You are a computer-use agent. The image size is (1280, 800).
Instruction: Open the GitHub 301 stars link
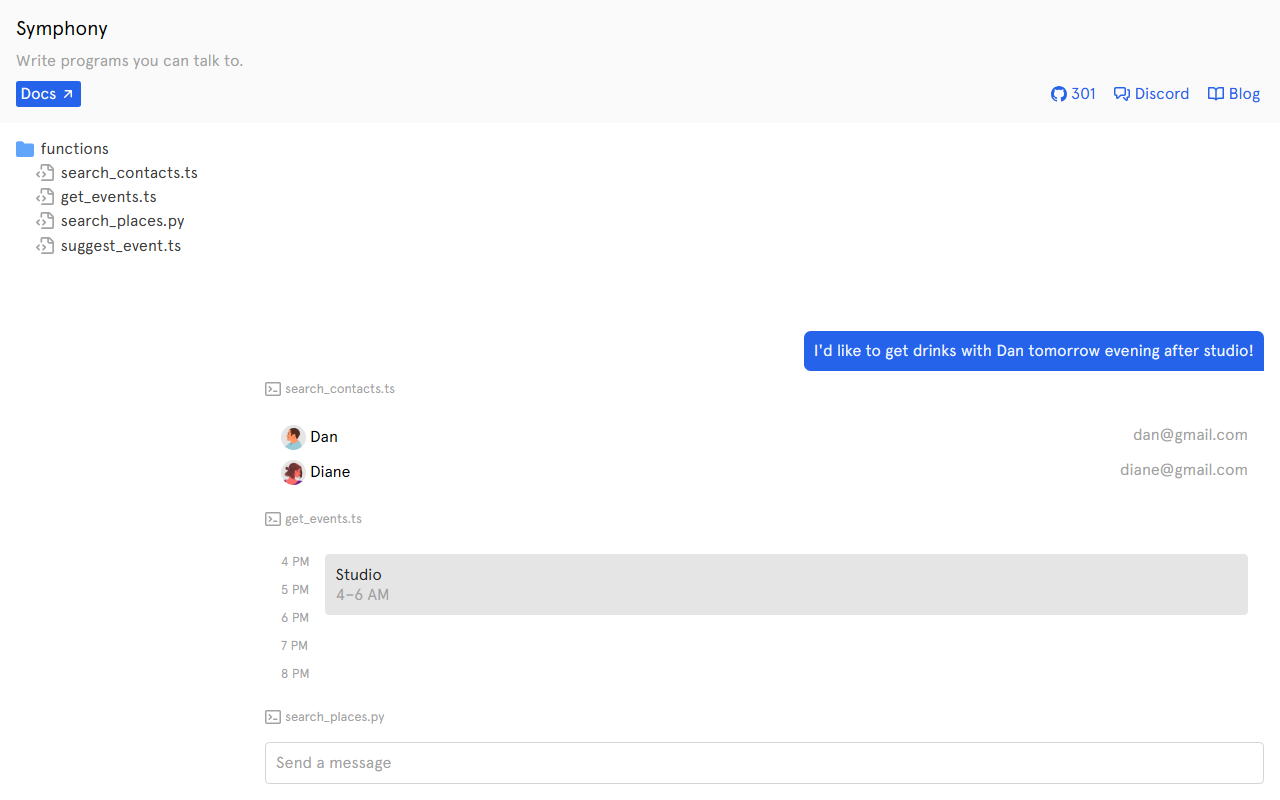pyautogui.click(x=1073, y=94)
